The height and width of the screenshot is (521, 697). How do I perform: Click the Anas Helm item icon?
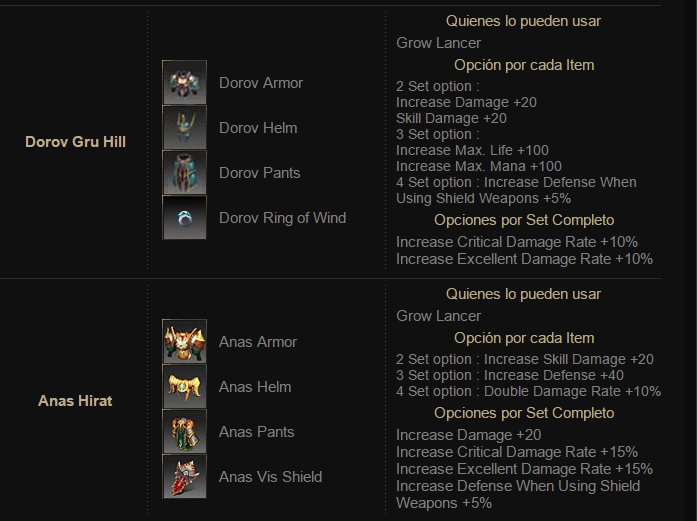click(x=184, y=387)
